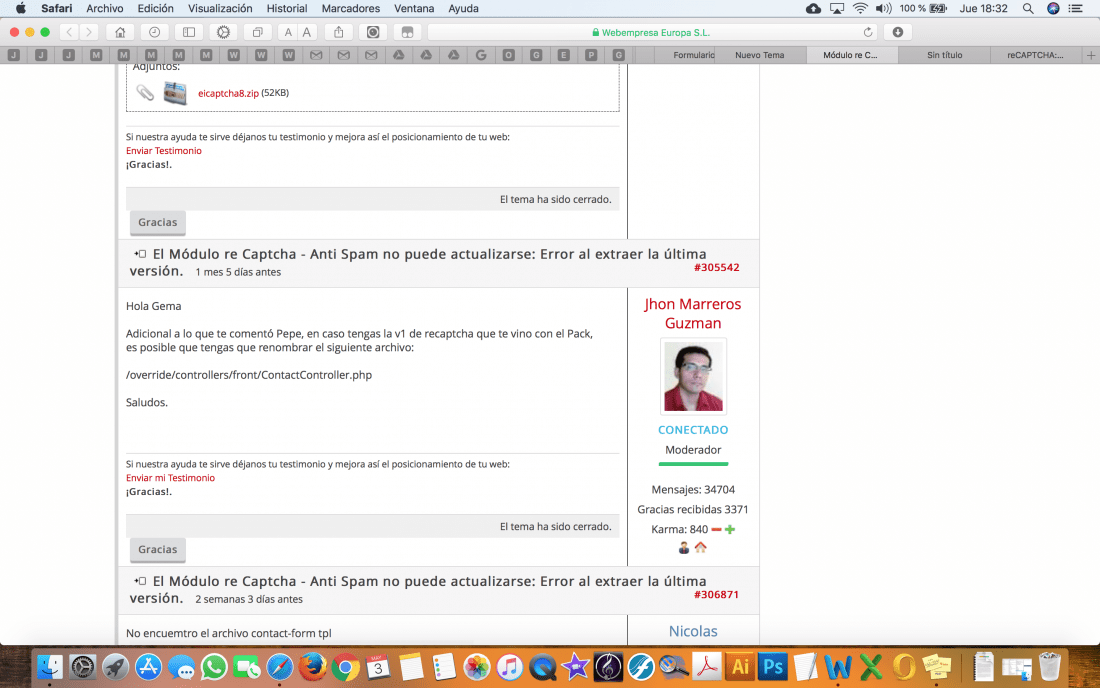The image size is (1100, 688).
Task: Download the eicaptcha8.zip attachment
Action: (x=228, y=93)
